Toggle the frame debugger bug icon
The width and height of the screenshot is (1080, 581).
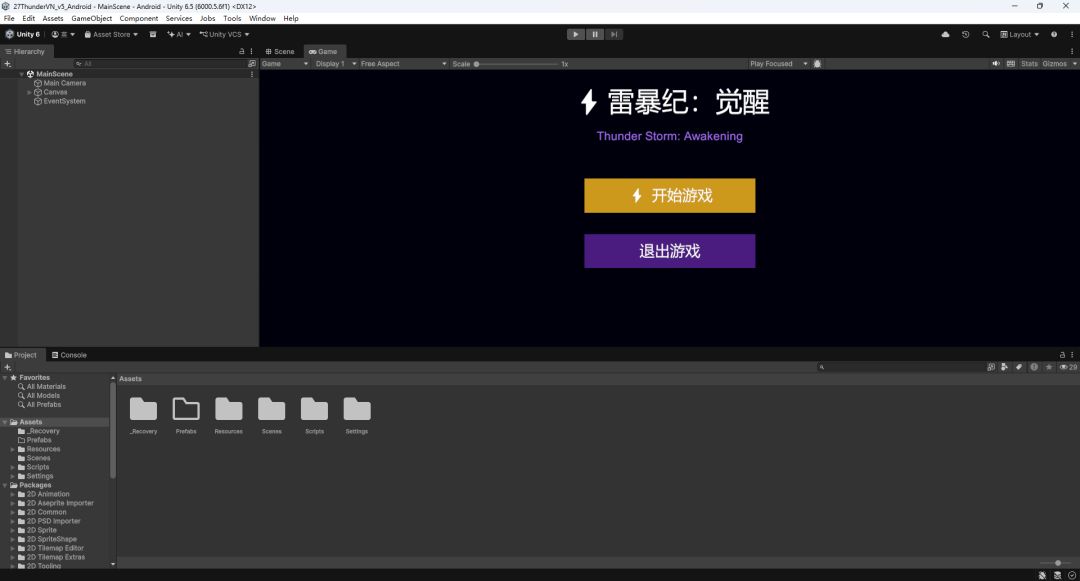point(818,64)
